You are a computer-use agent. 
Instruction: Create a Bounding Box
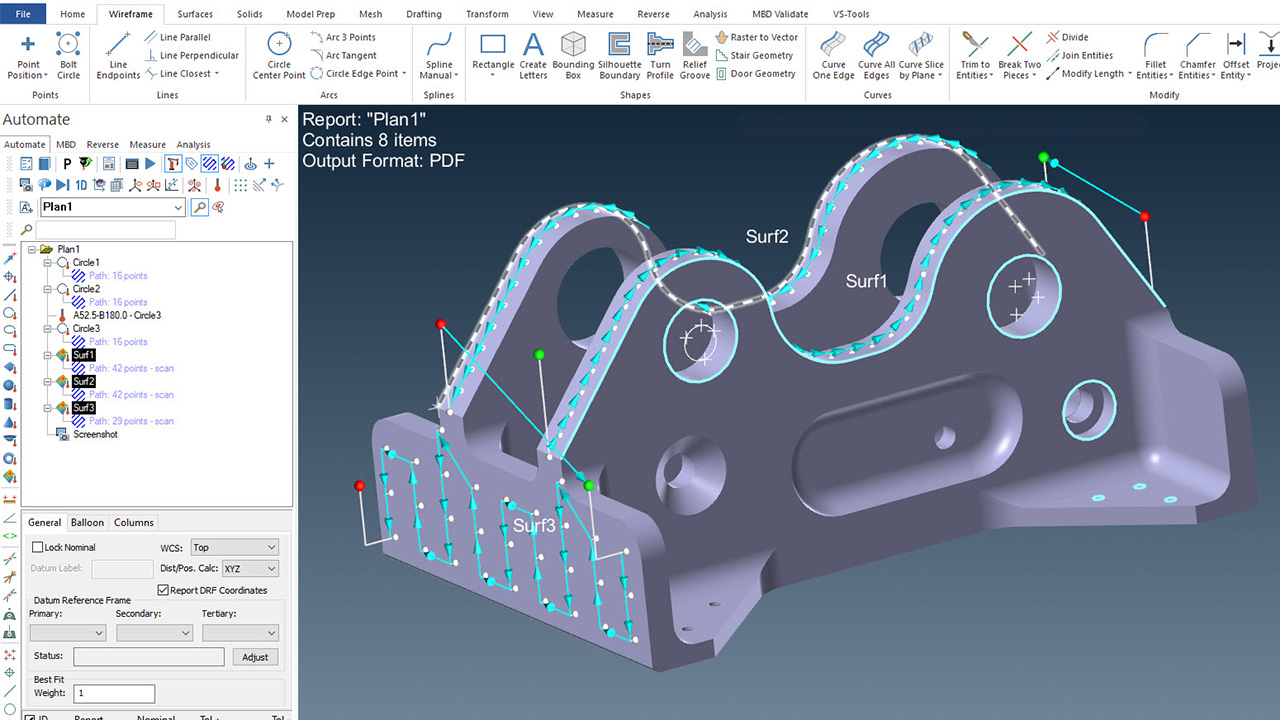573,57
